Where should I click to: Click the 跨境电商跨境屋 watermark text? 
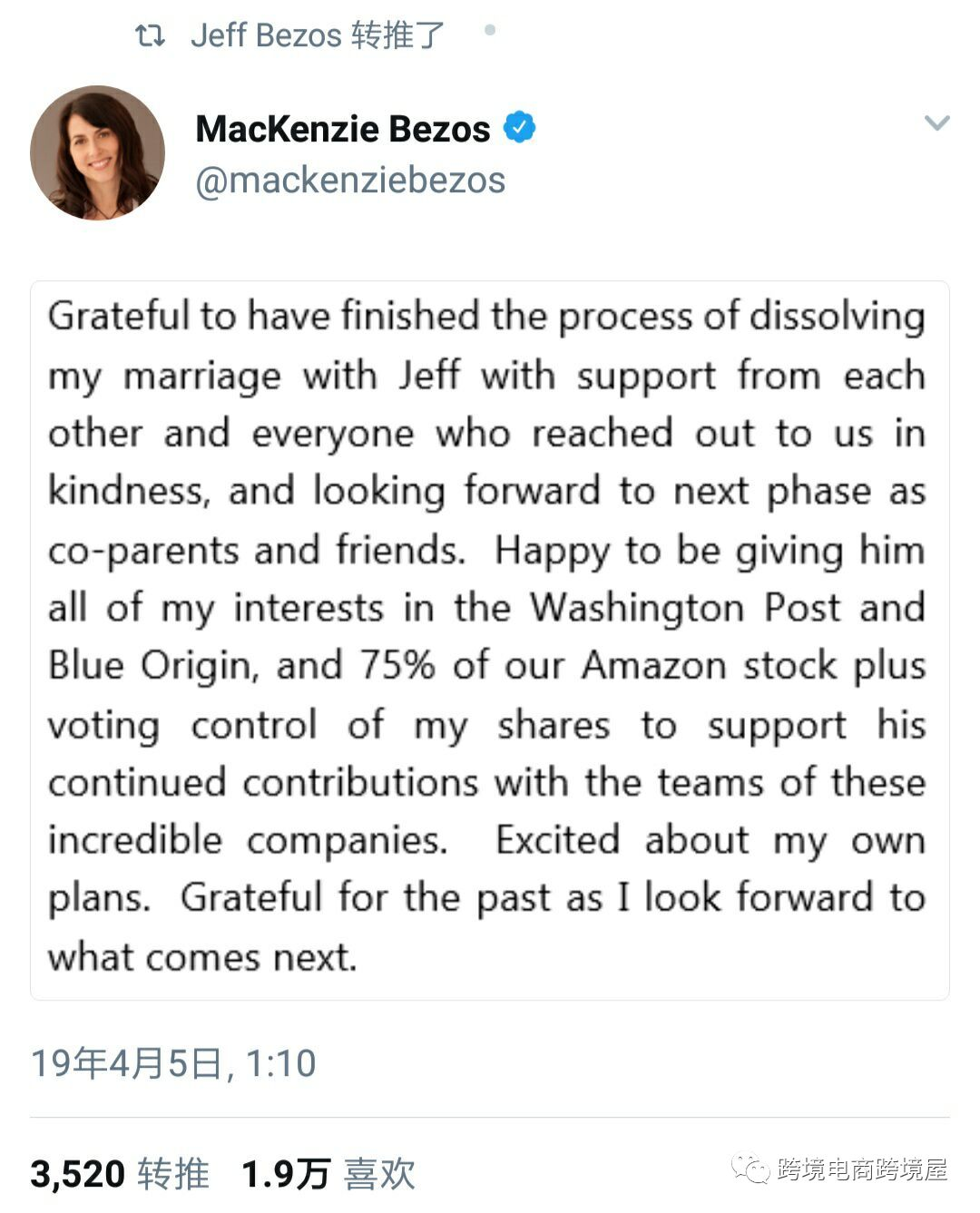point(862,1169)
